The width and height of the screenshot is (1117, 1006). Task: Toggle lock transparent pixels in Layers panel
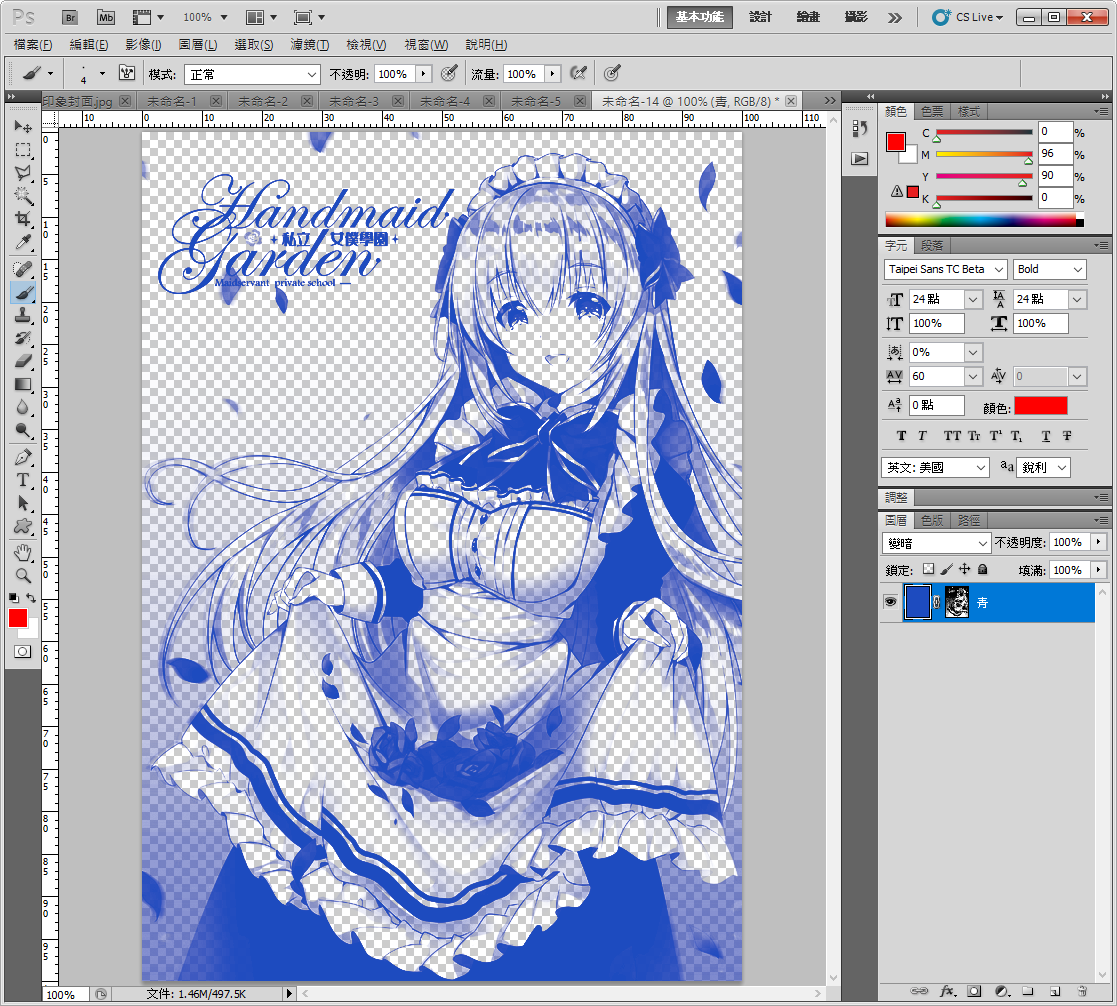point(928,569)
